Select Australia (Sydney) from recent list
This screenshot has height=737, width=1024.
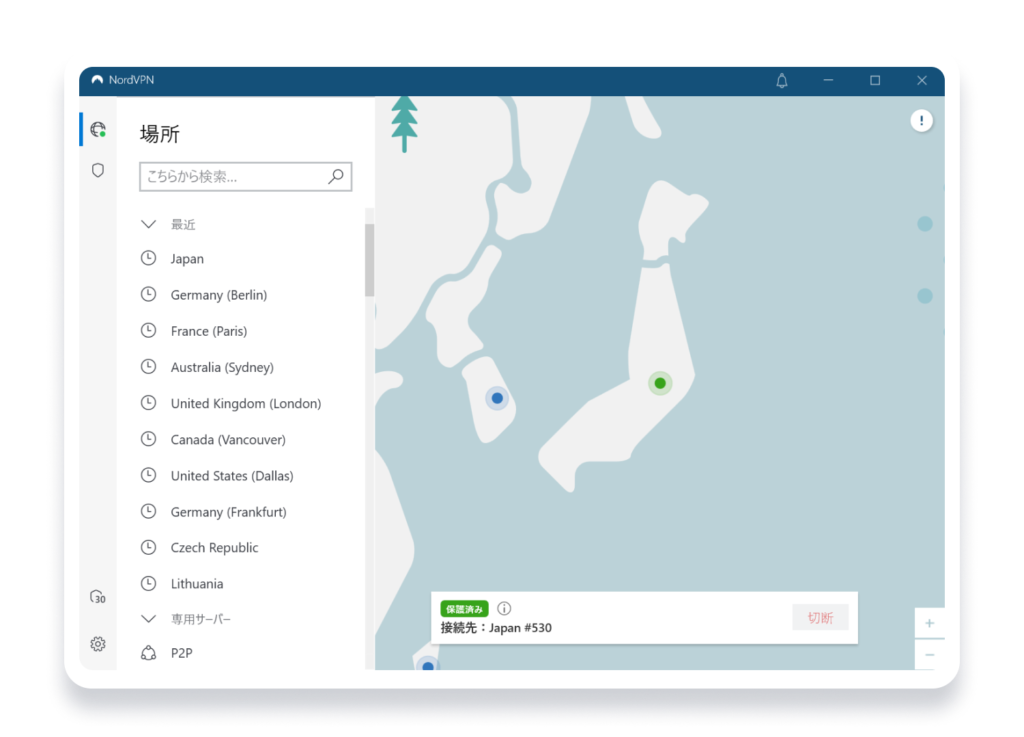(x=222, y=368)
